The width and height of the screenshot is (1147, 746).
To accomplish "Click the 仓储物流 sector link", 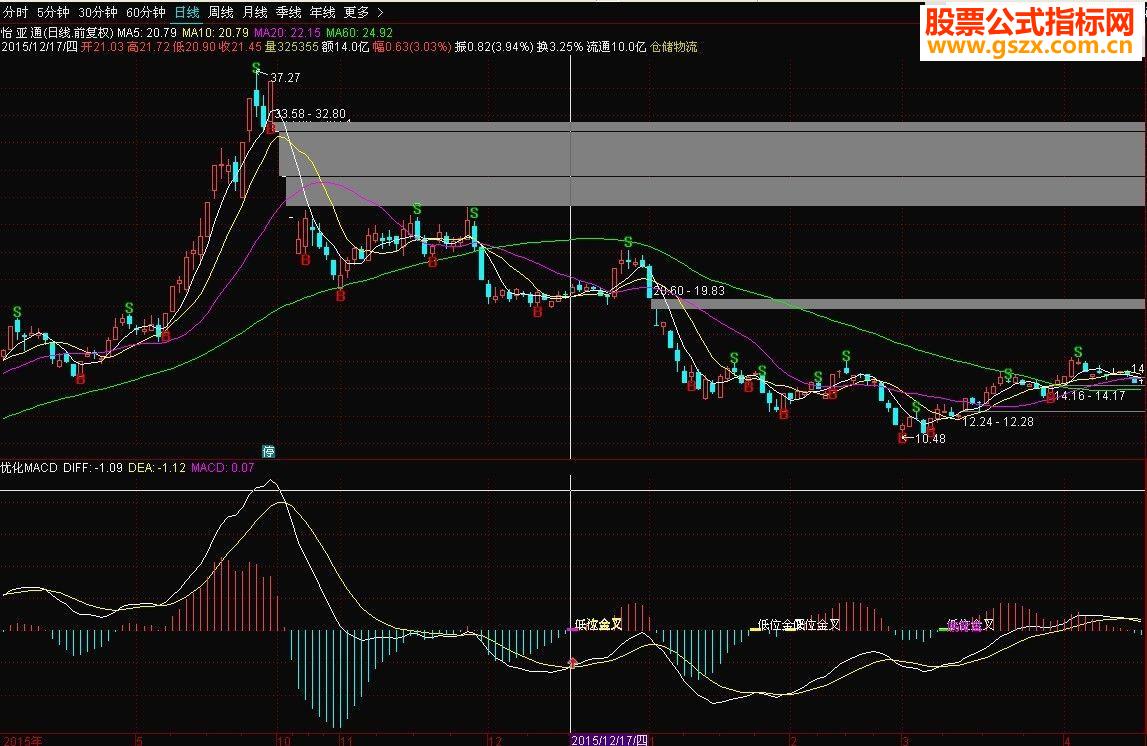I will tap(674, 47).
